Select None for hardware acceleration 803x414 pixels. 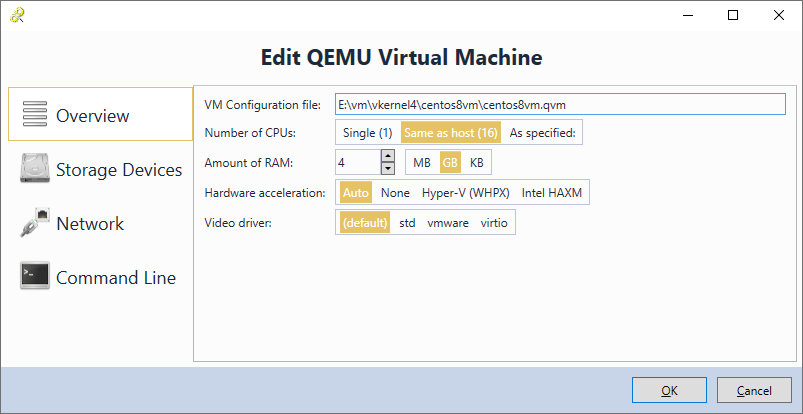point(395,193)
